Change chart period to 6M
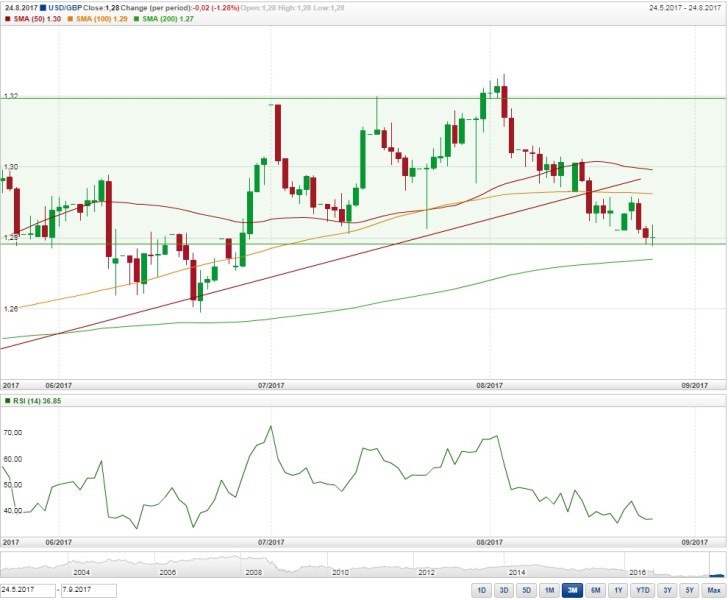This screenshot has height=600, width=728. pos(597,590)
